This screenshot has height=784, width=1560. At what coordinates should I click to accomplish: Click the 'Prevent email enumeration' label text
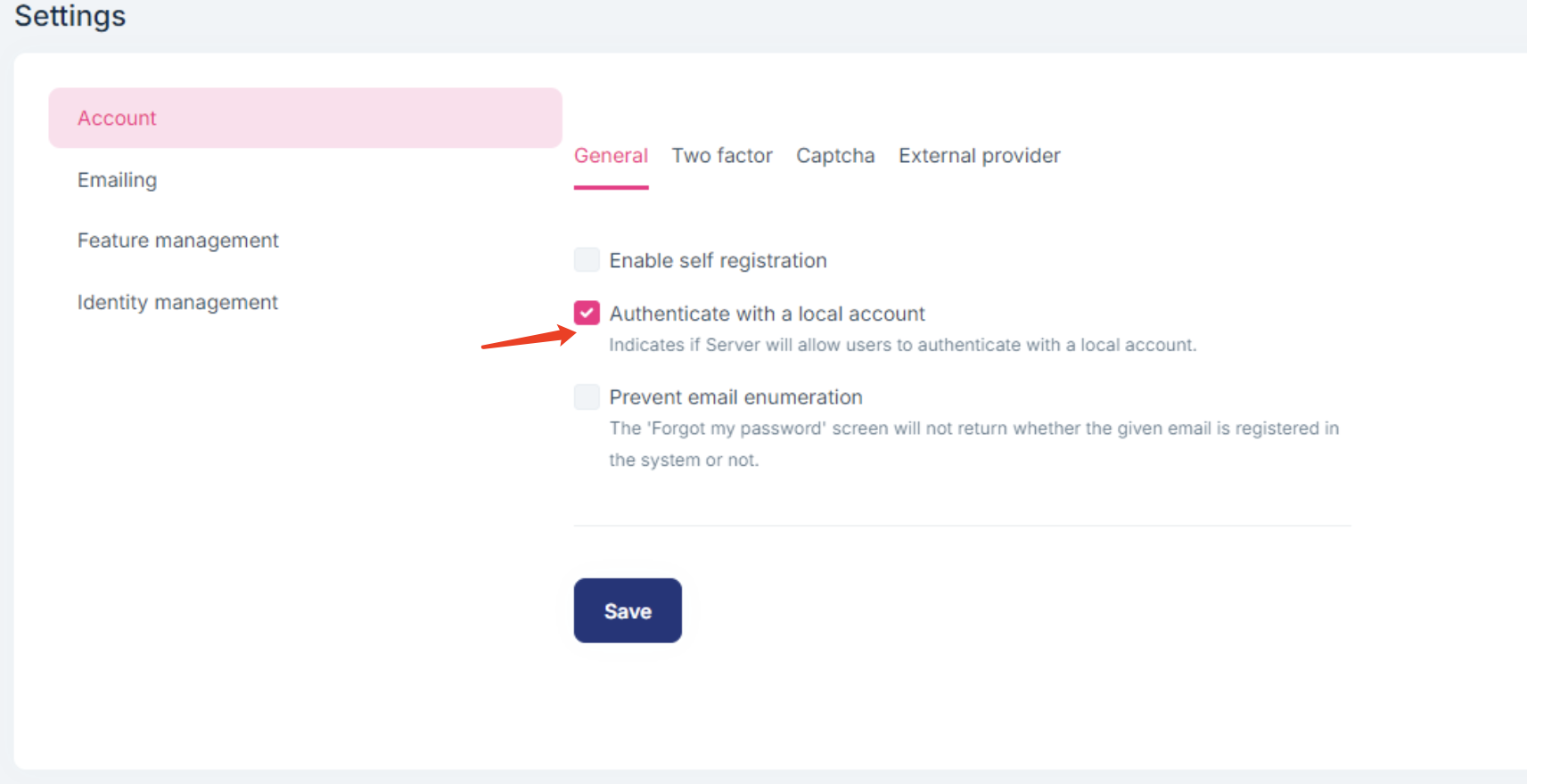click(x=735, y=397)
